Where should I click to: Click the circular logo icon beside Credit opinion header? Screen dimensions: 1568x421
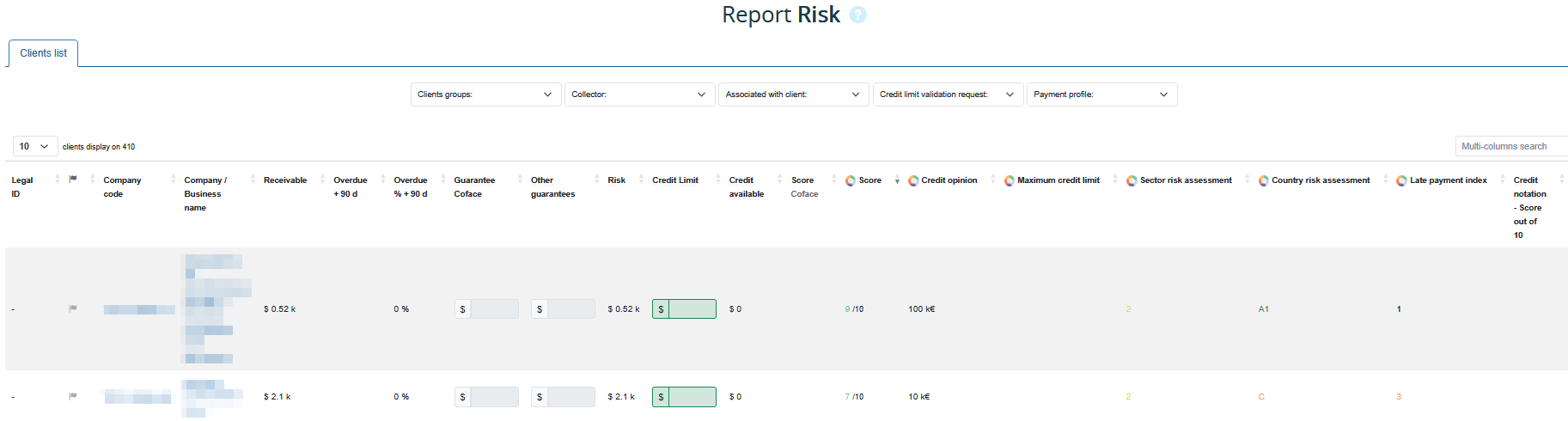point(913,180)
